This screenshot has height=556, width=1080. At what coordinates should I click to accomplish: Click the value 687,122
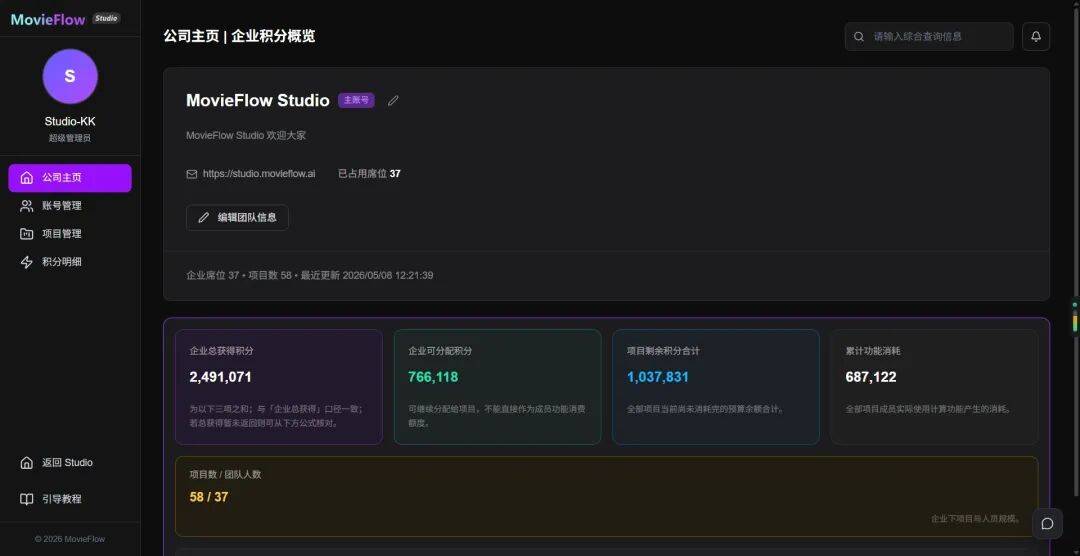871,377
